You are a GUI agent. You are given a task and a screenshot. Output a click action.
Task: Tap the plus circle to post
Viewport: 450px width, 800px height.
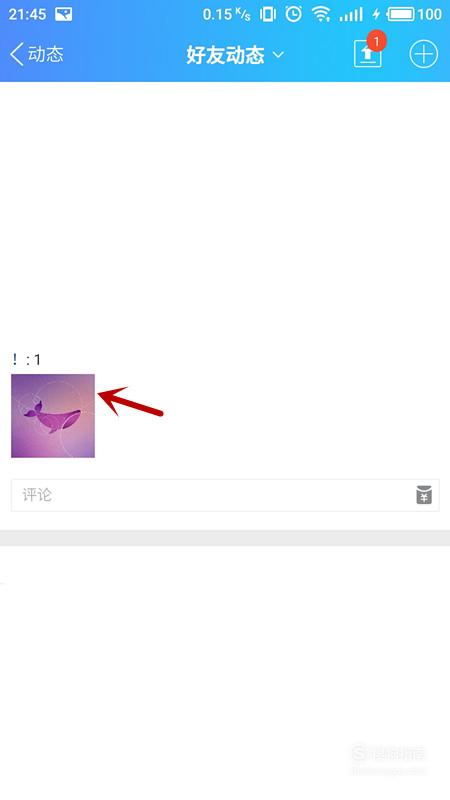tap(423, 54)
